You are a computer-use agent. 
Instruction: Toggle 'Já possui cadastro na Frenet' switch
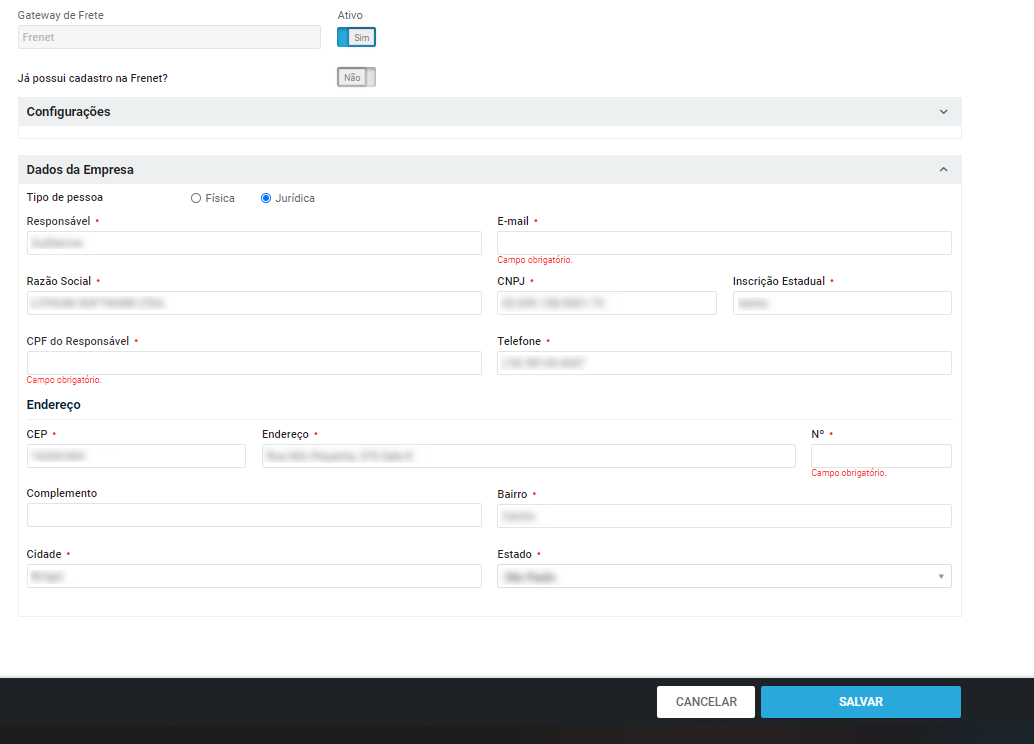(356, 77)
